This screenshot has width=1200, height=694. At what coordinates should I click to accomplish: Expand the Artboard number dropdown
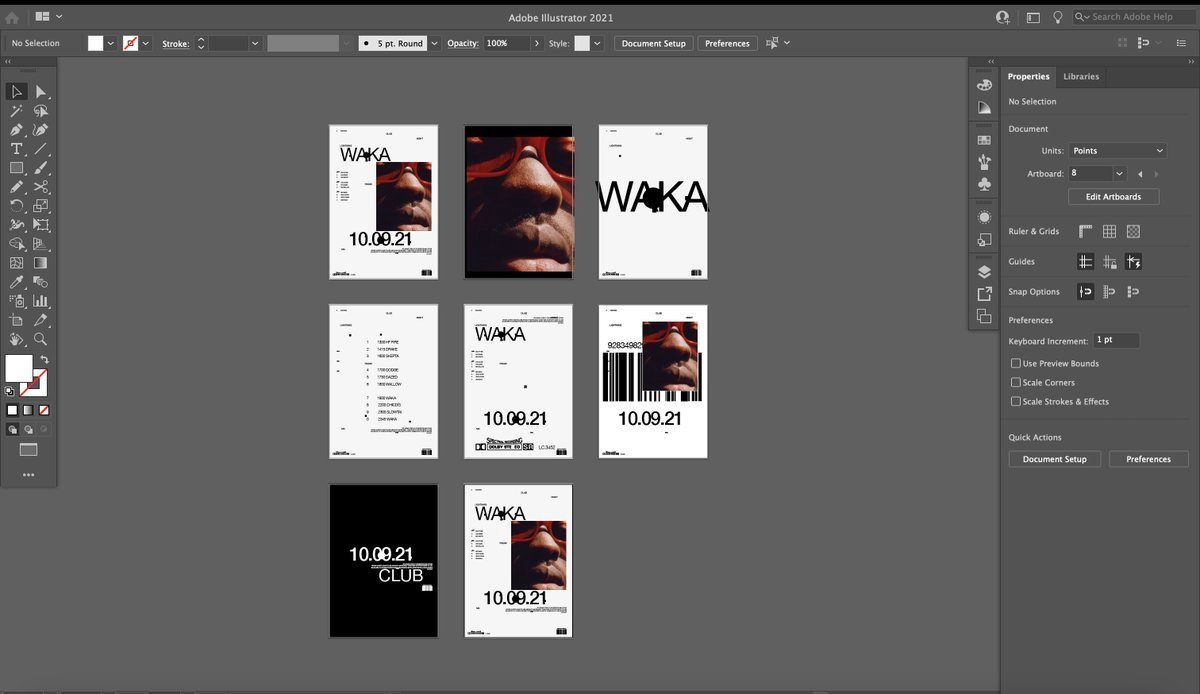1119,174
